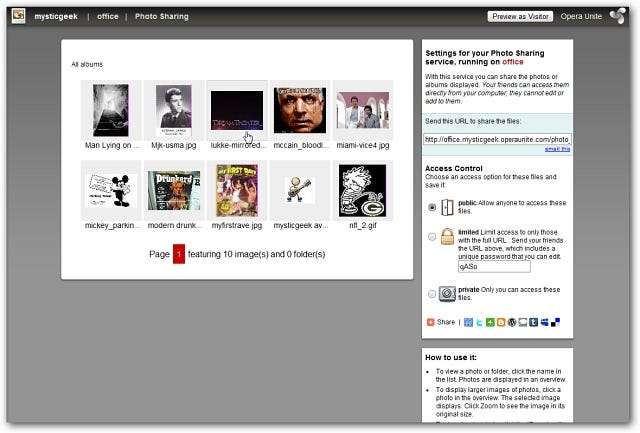Viewport: 640px width, 433px height.
Task: Share via the Tumblr icon
Action: (533, 322)
